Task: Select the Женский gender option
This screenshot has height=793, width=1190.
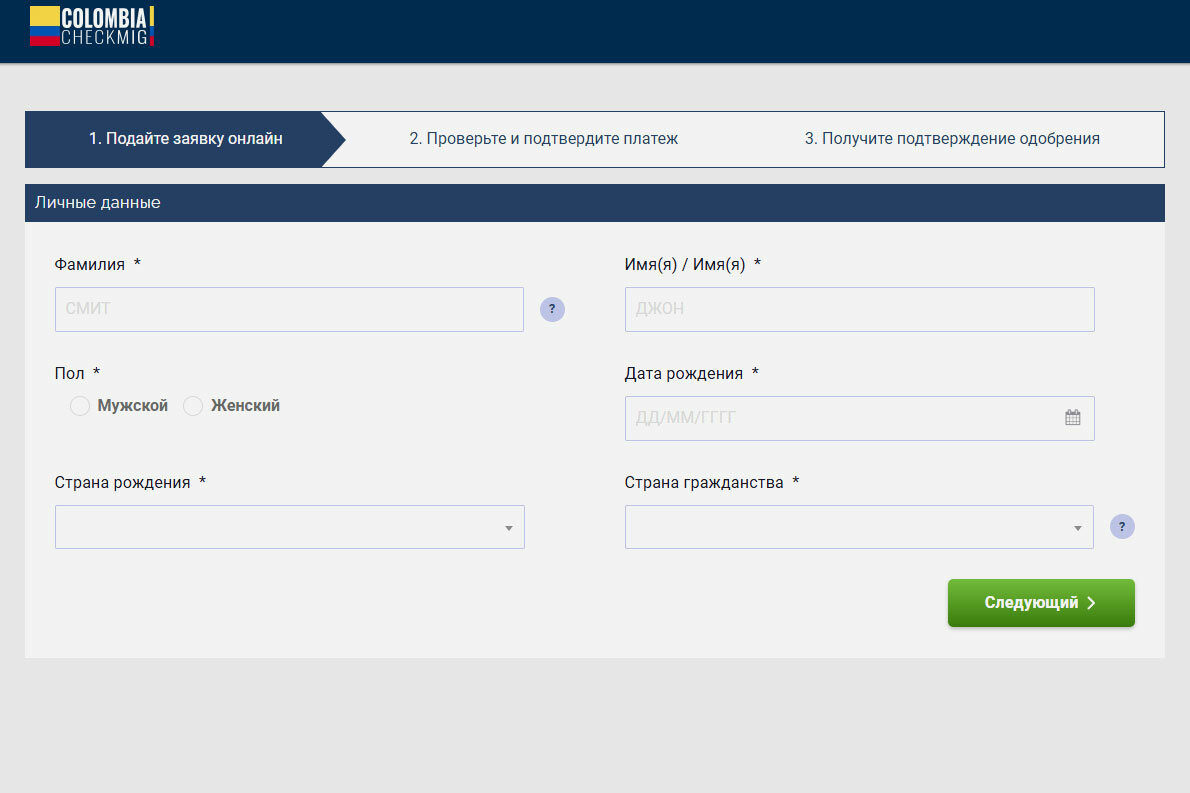Action: [193, 406]
